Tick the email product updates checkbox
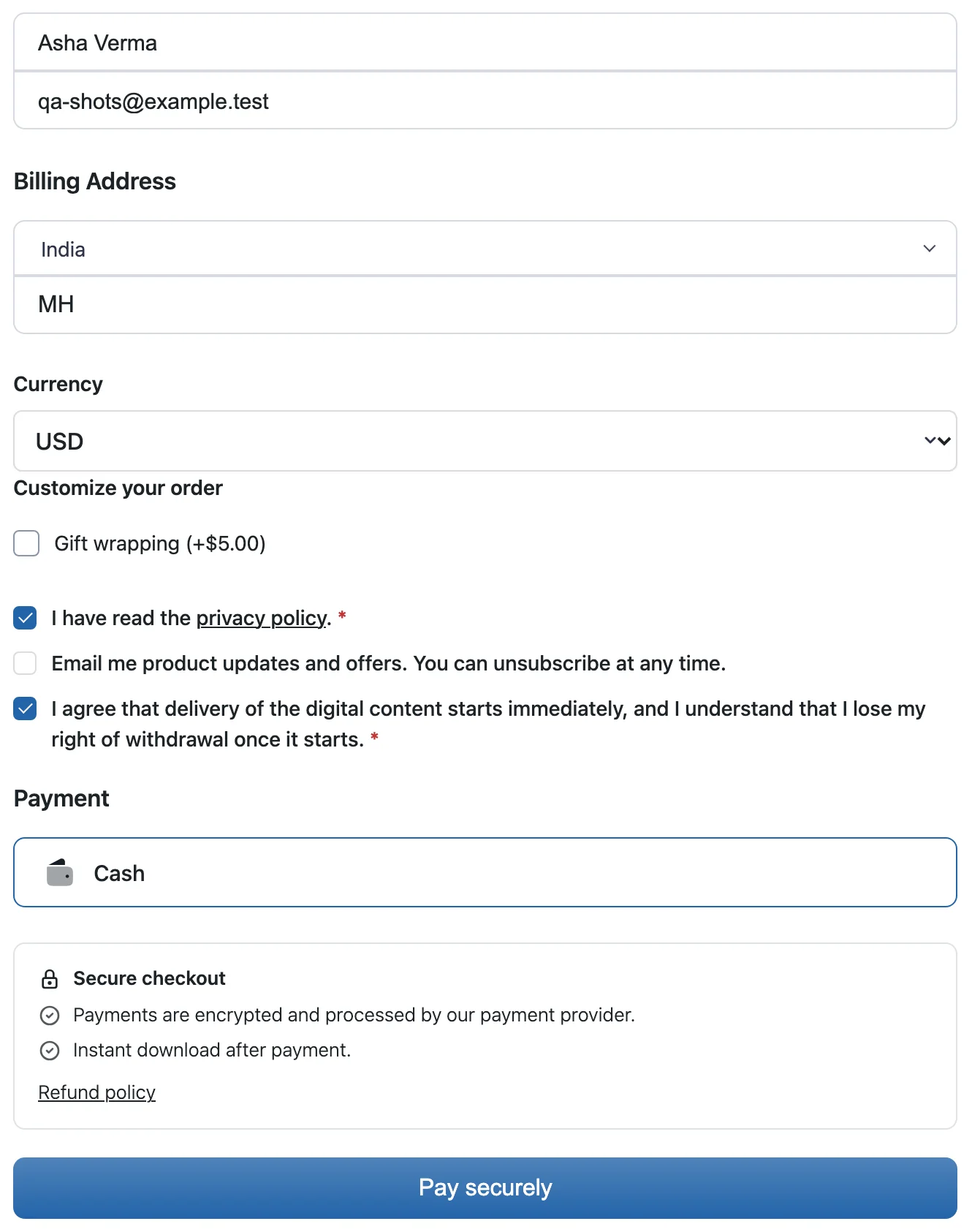The image size is (972, 1232). pos(25,663)
